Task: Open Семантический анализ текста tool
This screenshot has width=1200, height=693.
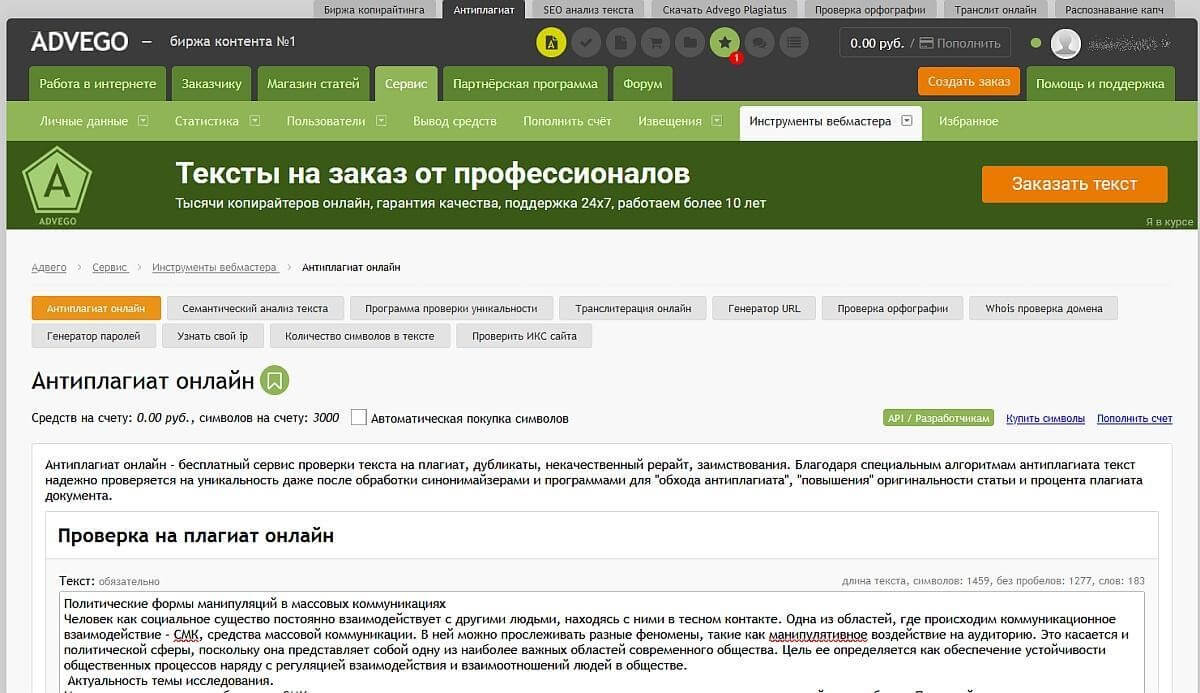Action: click(255, 308)
